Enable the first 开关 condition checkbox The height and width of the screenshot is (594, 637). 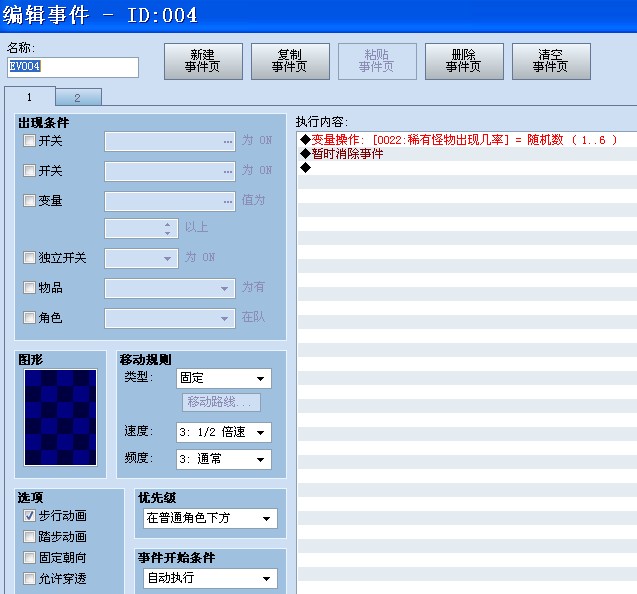coord(29,141)
